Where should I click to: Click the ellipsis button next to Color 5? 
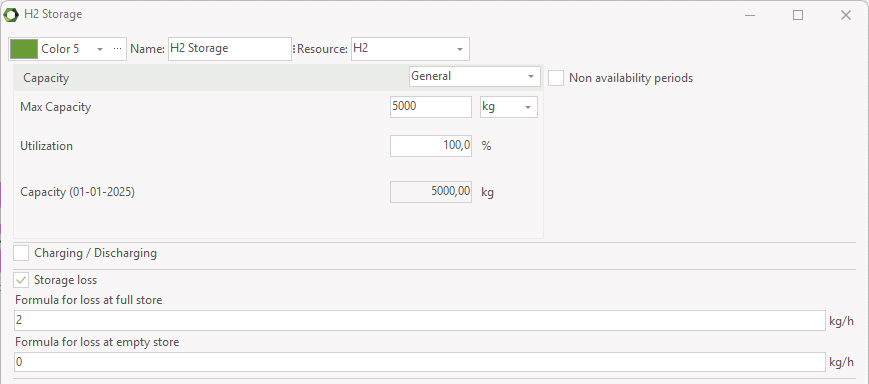coord(117,49)
